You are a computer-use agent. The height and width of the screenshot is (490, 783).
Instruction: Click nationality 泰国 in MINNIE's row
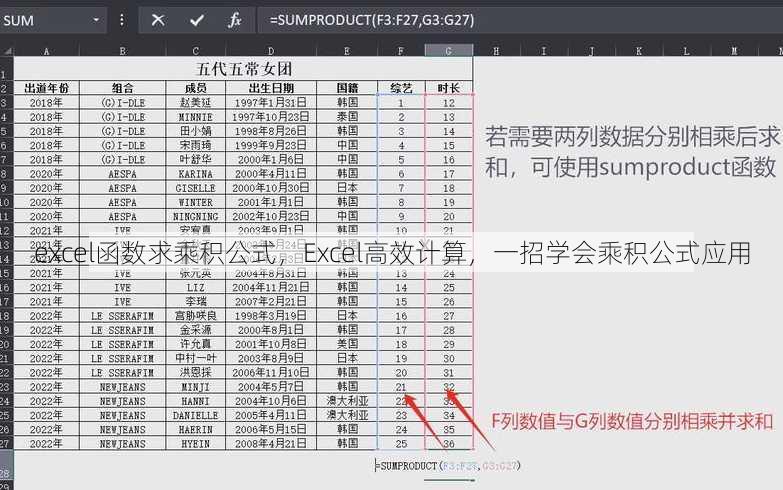point(347,117)
